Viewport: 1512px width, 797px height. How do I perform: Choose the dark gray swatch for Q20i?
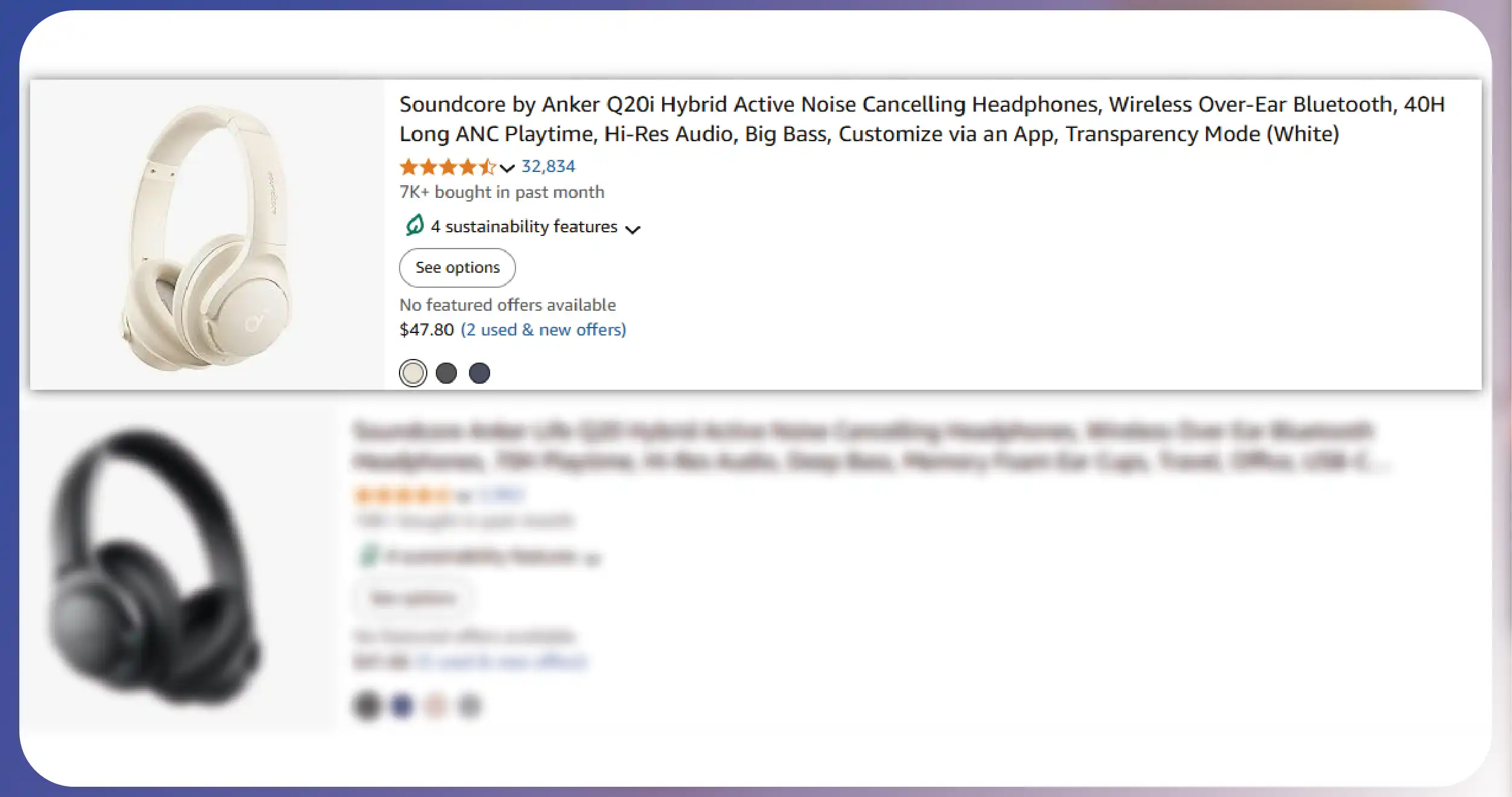pos(446,373)
